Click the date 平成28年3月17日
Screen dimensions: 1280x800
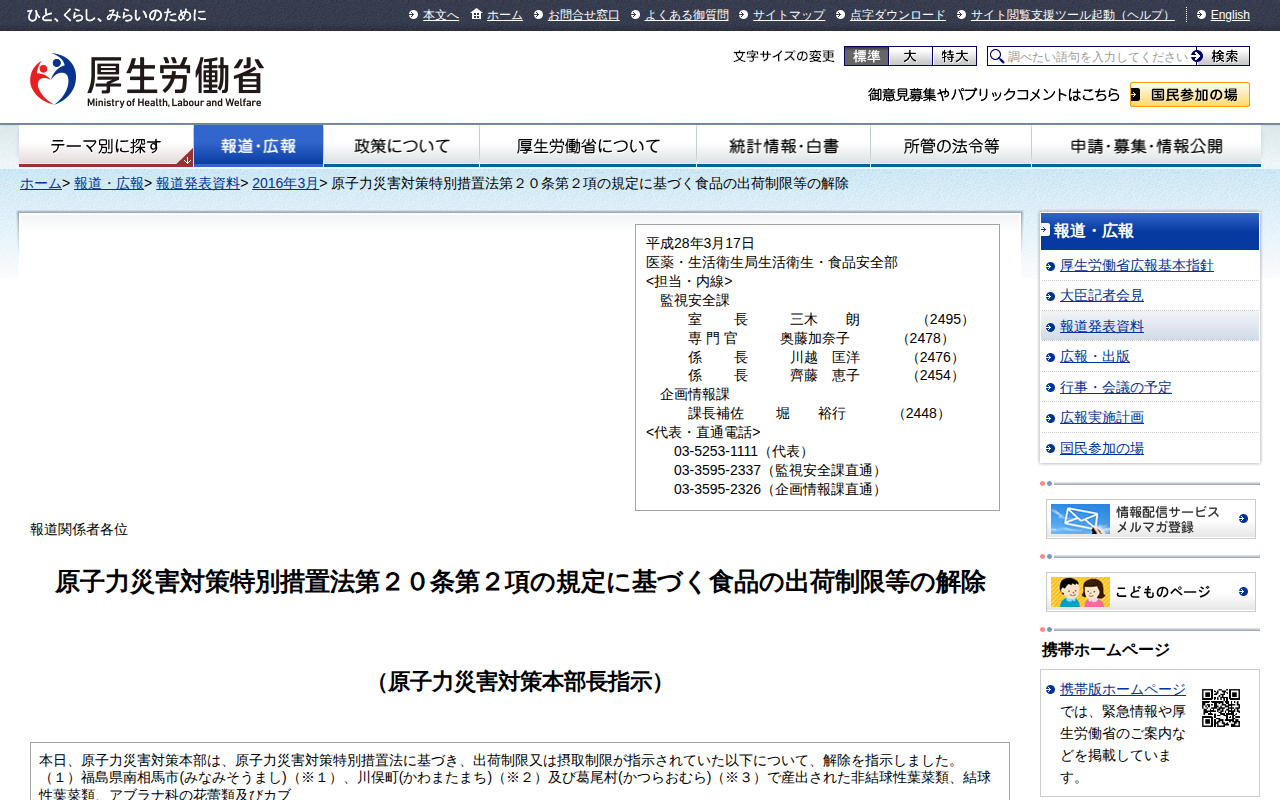pos(700,243)
